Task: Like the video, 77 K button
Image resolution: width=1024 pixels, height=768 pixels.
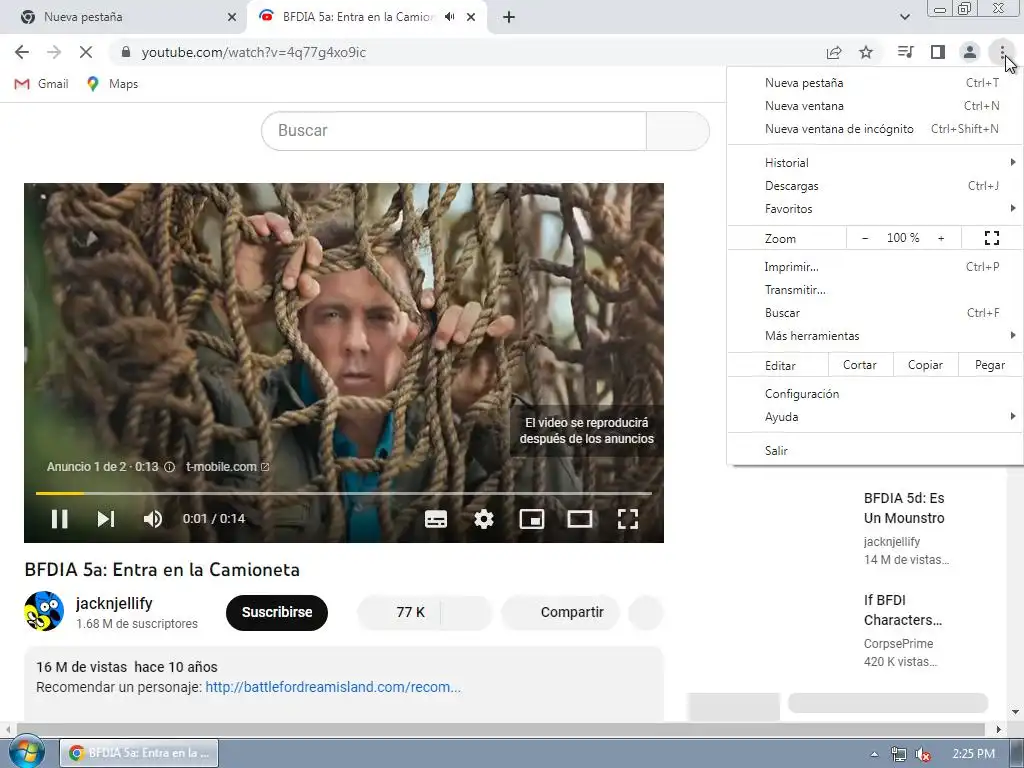Action: 399,613
